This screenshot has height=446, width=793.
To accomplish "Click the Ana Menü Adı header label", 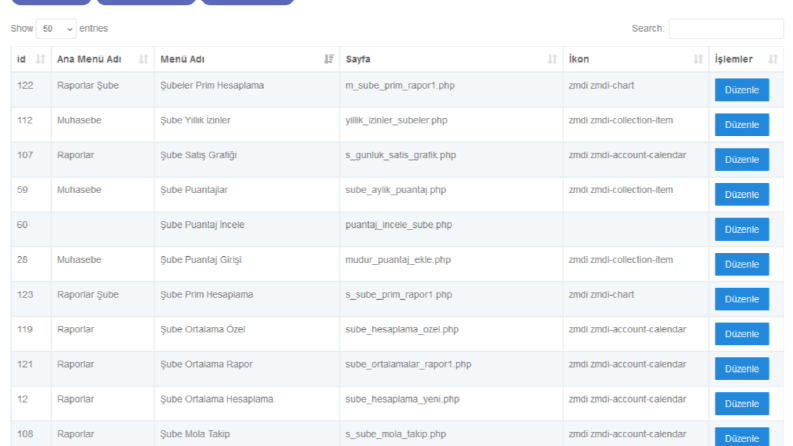I will pos(89,59).
